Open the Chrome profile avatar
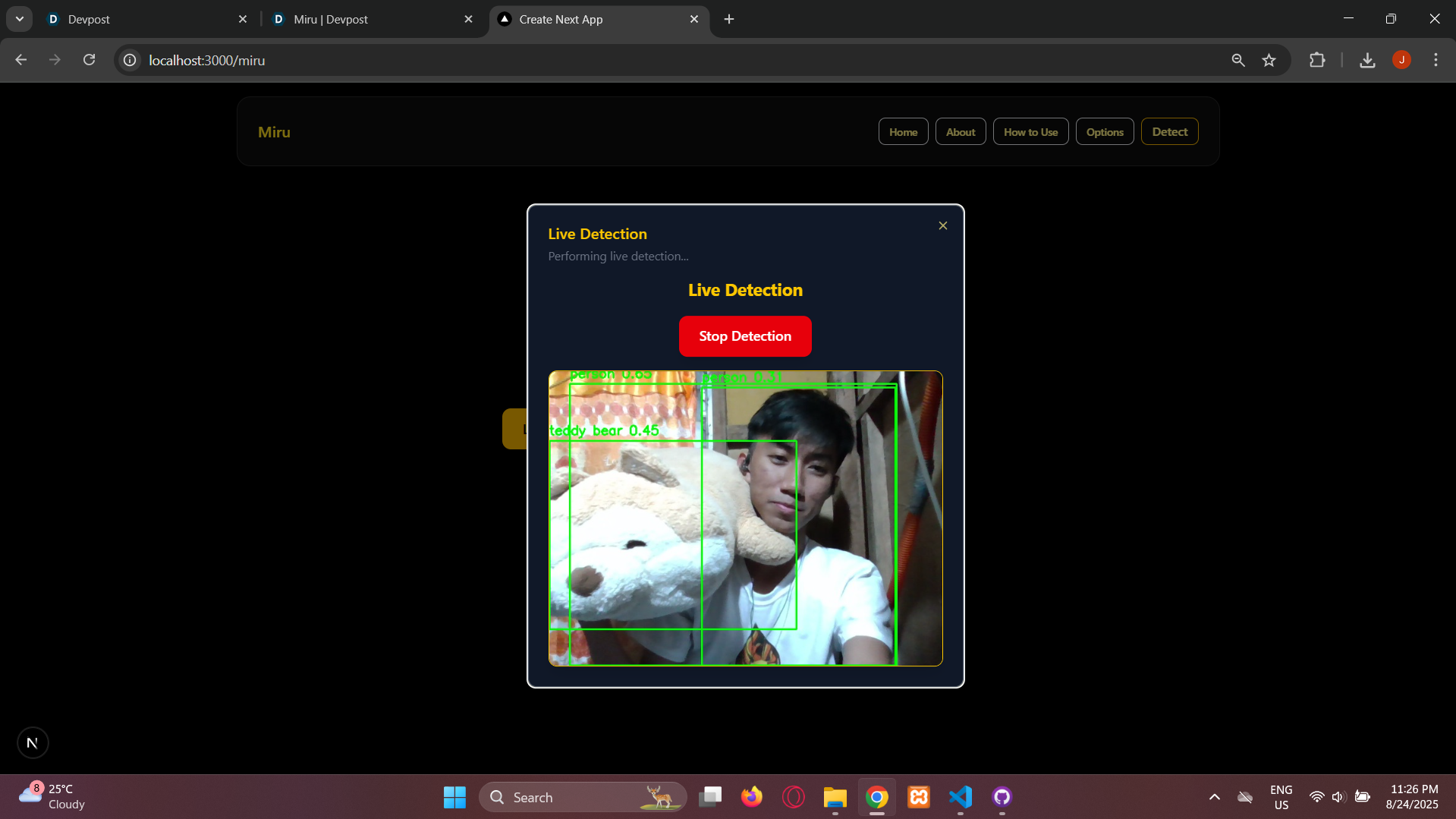This screenshot has height=819, width=1456. (x=1401, y=60)
